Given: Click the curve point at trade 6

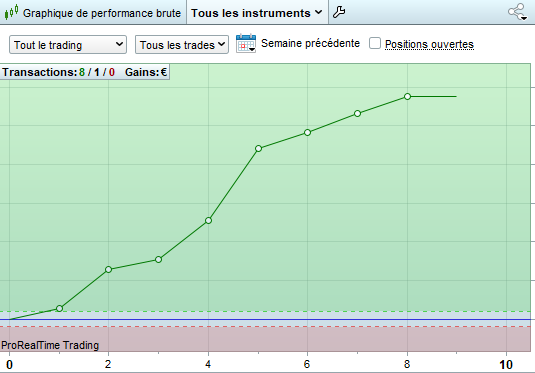Looking at the screenshot, I should pos(307,132).
